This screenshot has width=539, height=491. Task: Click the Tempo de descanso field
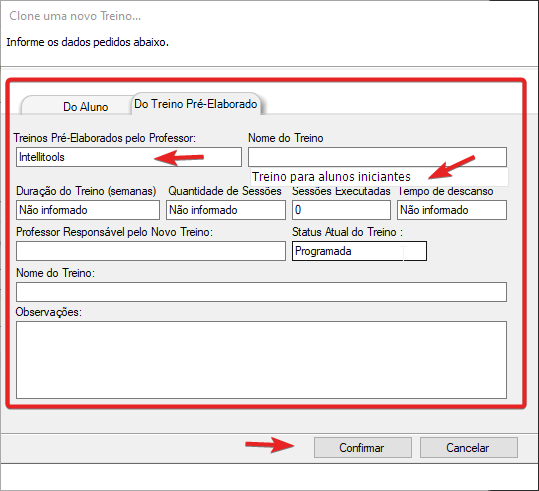click(452, 210)
